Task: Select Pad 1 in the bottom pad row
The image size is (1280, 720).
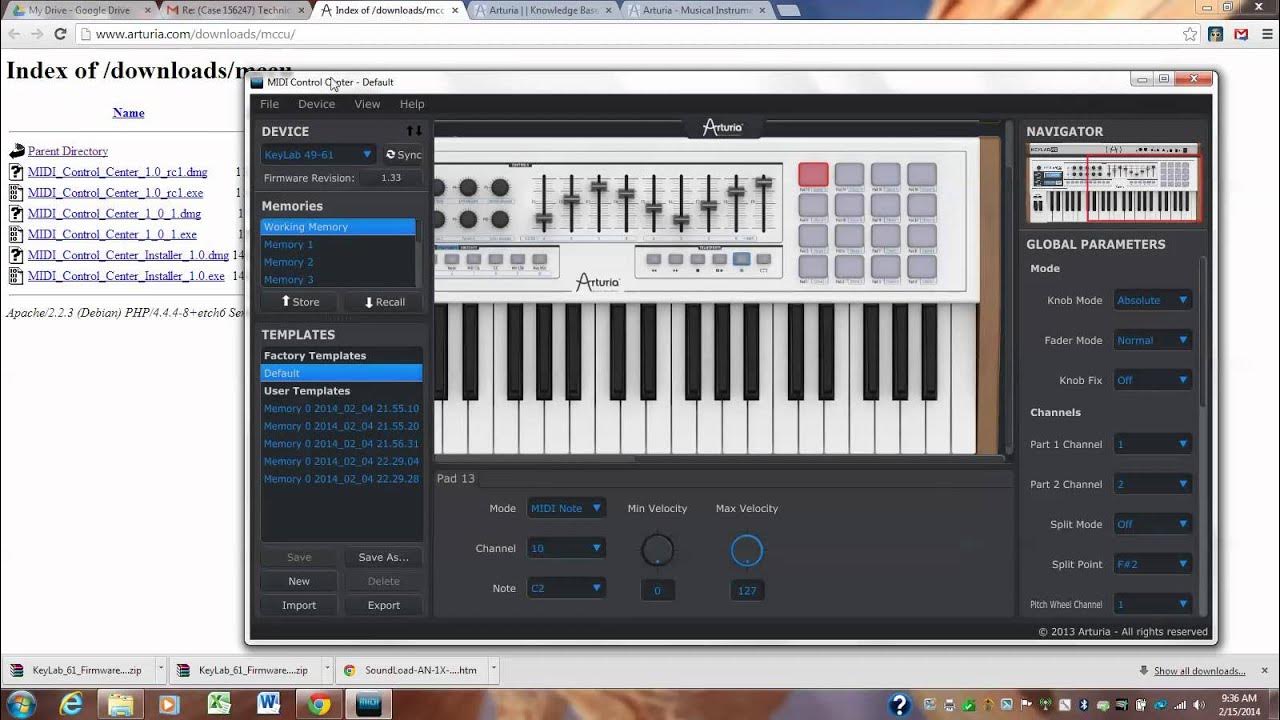Action: (813, 267)
